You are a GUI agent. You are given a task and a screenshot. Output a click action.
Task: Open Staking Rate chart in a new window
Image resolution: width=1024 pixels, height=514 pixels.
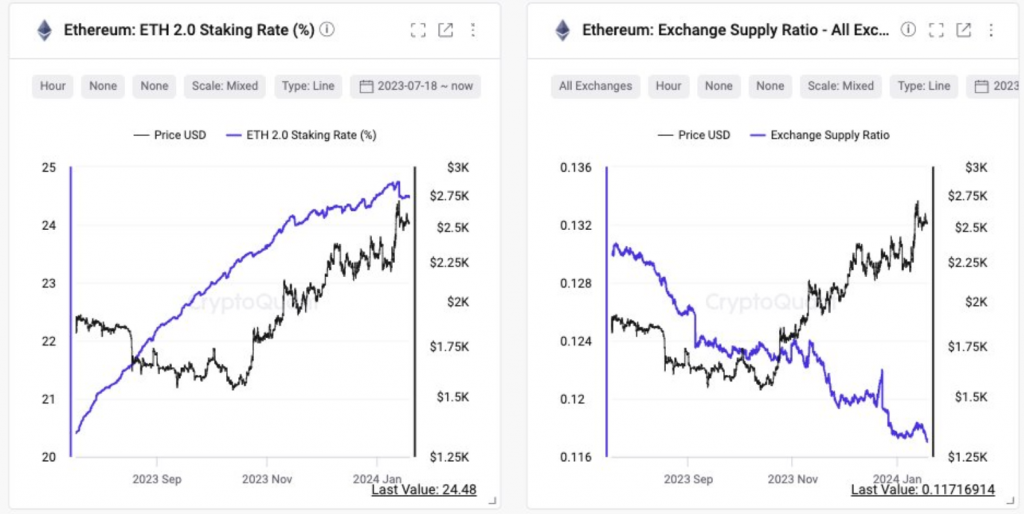tap(446, 30)
